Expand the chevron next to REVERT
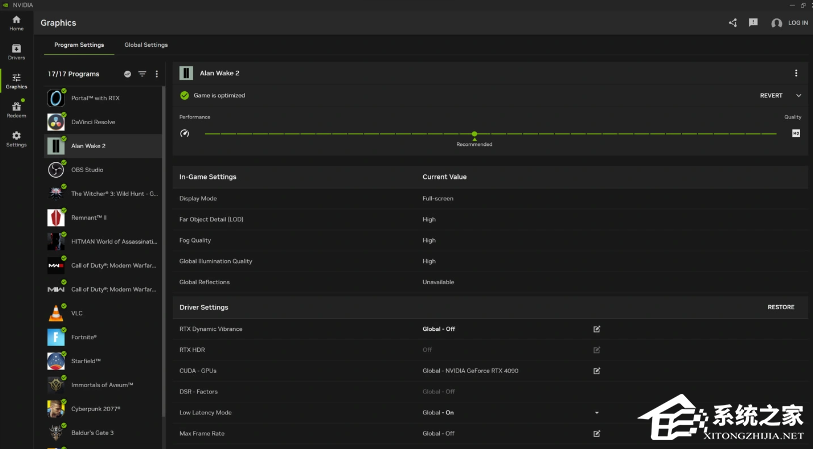This screenshot has height=449, width=813. (x=798, y=96)
